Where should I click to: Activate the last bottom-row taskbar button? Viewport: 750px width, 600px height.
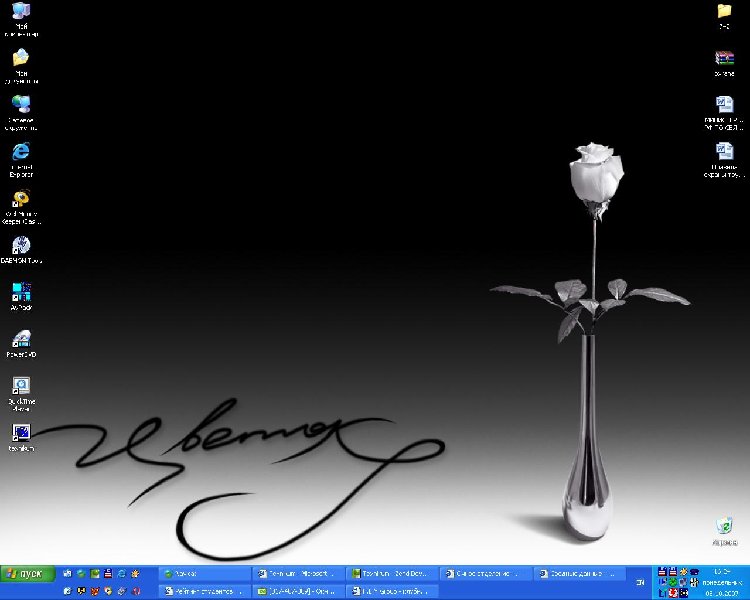point(392,591)
